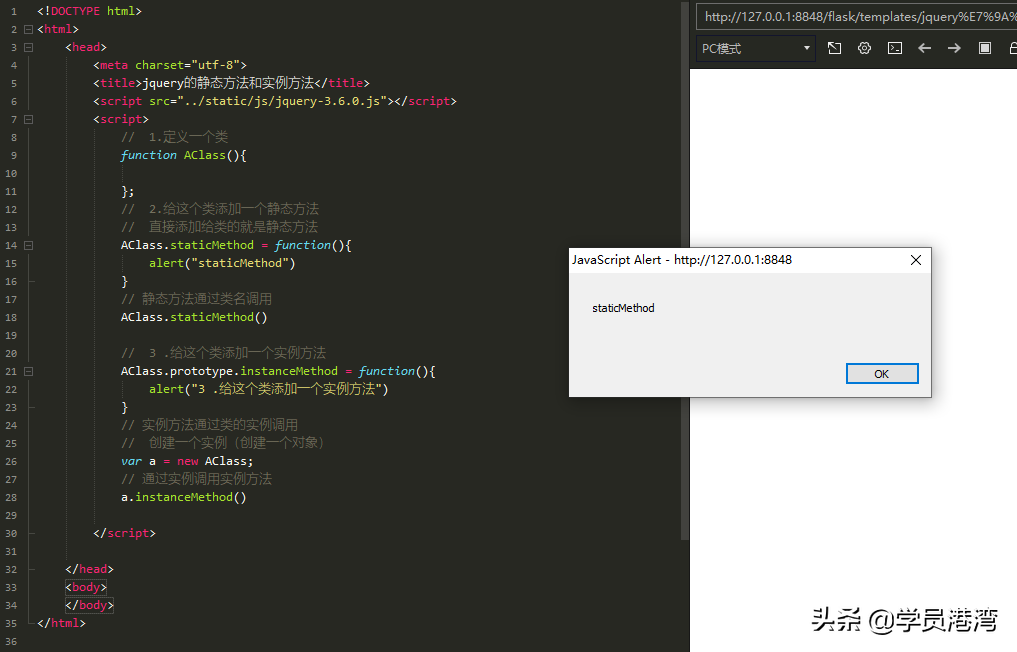Click the AClass.staticMethod() call on line 18
Screen dimensions: 1017x652
pyautogui.click(x=194, y=317)
